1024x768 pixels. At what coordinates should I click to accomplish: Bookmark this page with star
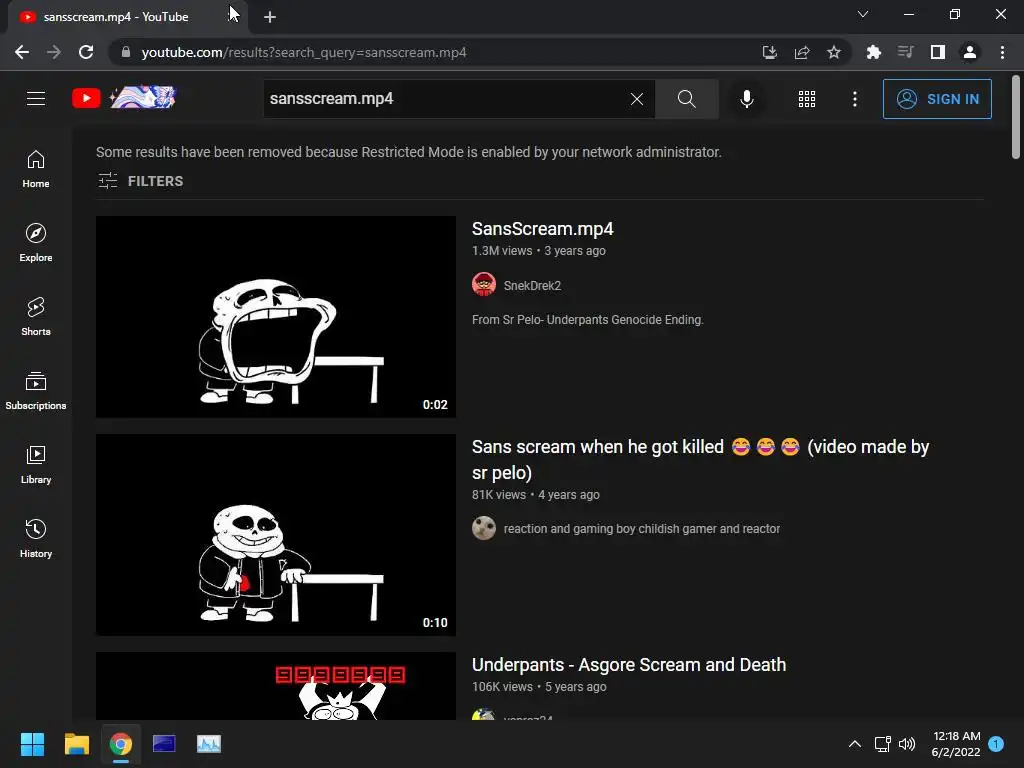pos(834,52)
